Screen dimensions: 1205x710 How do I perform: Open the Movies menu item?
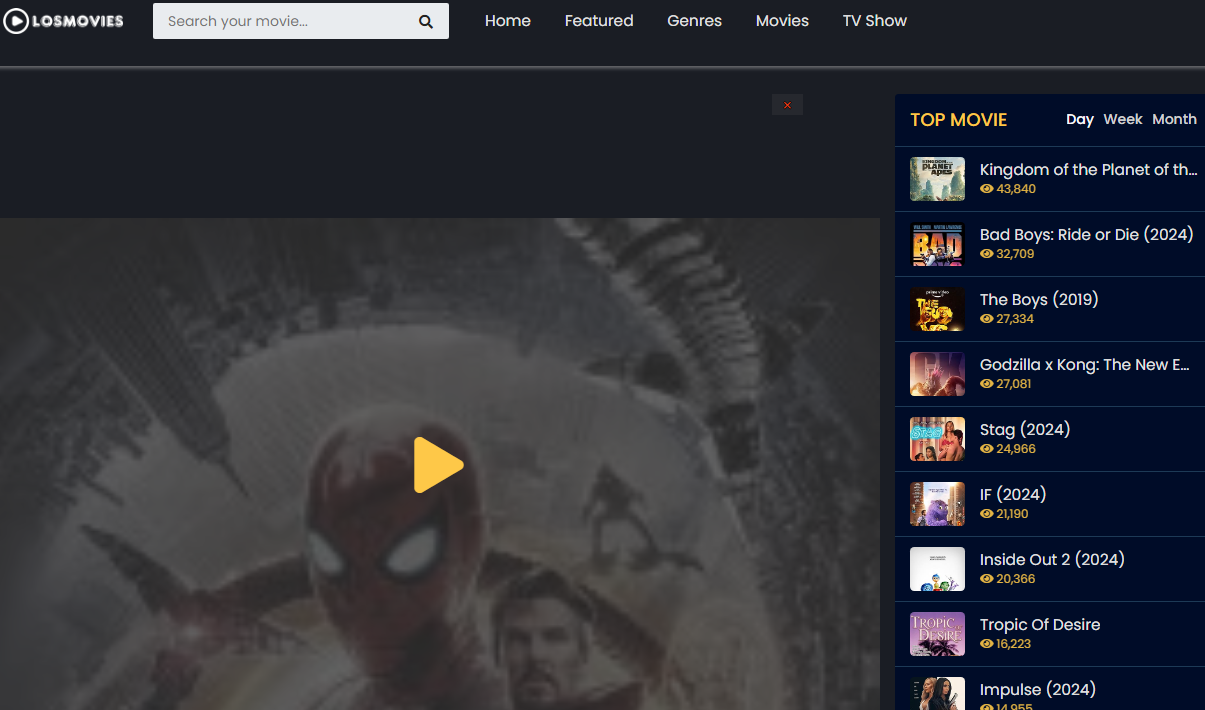coord(782,20)
